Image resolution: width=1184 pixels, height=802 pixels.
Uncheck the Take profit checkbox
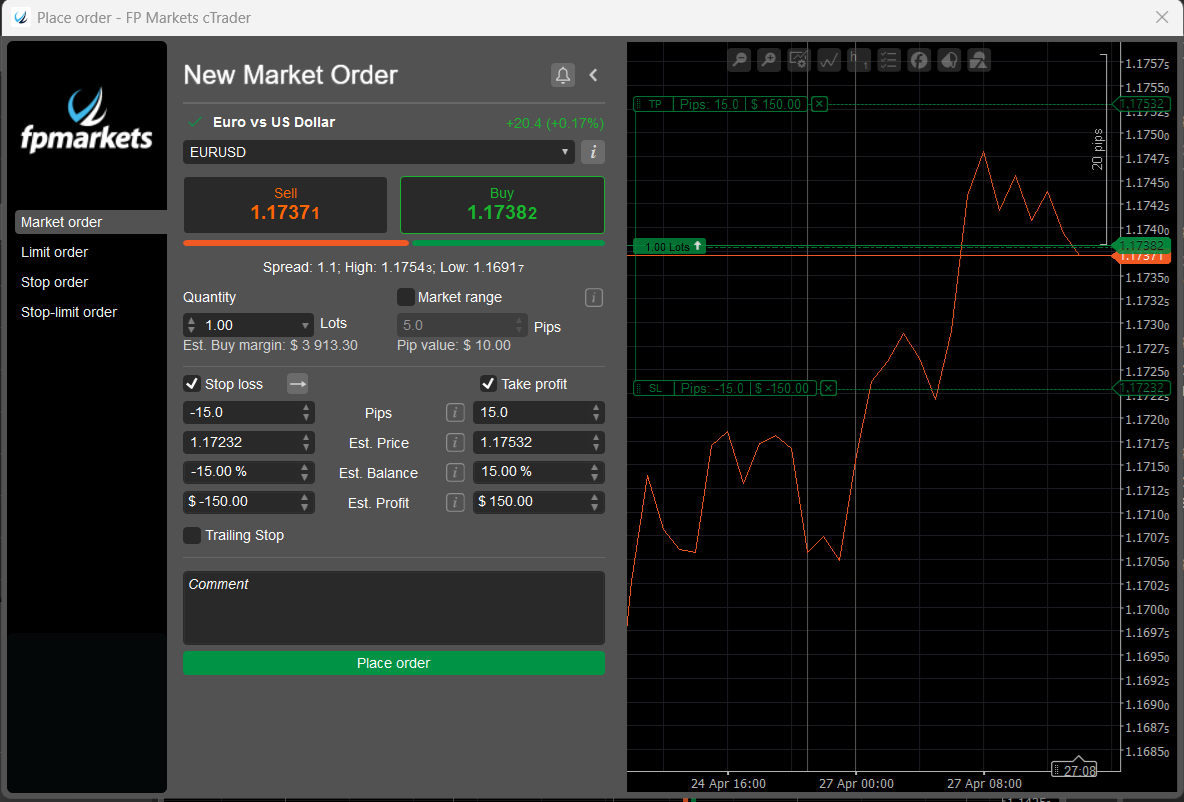(488, 384)
